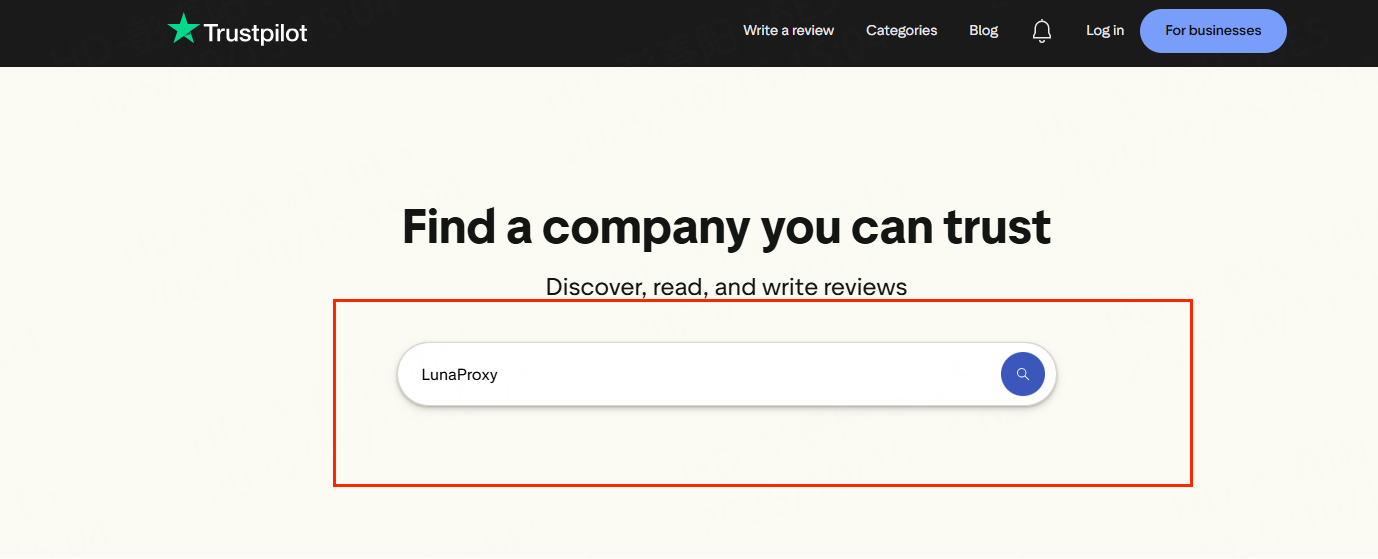Open the Write a review page
The image size is (1378, 559).
point(788,30)
